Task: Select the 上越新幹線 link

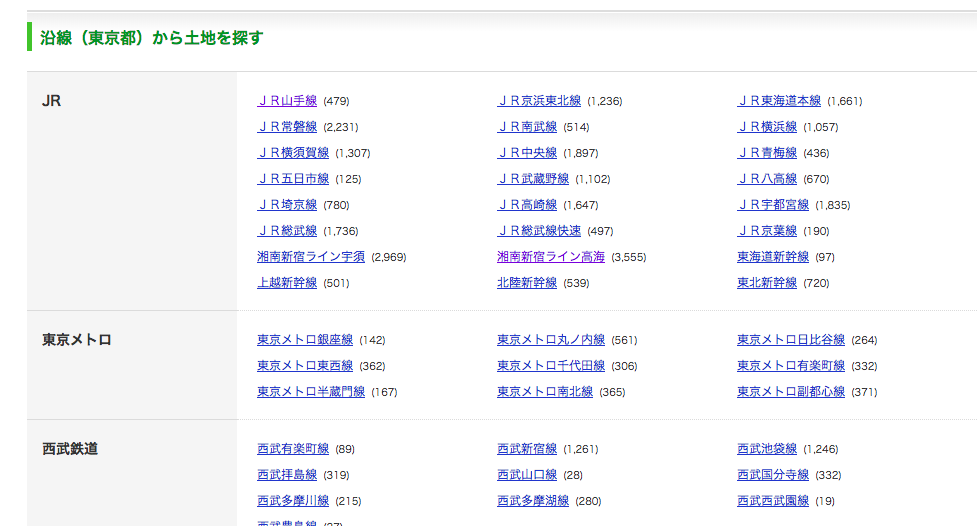Action: [x=287, y=283]
